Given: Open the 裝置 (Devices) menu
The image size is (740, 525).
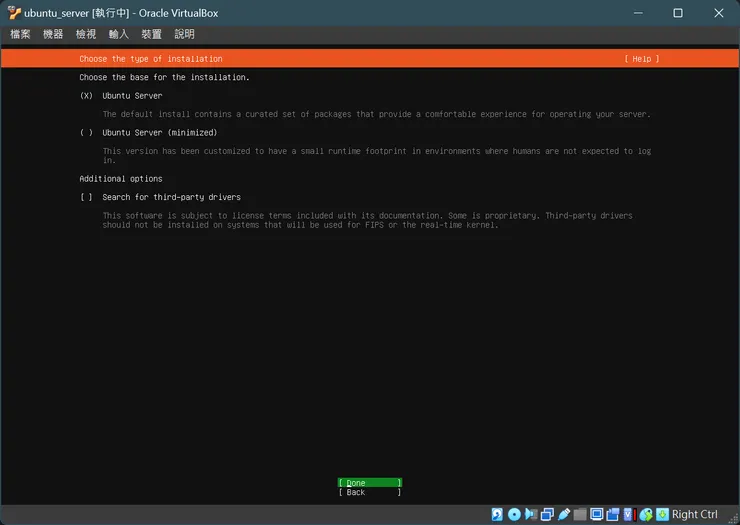Looking at the screenshot, I should pos(151,34).
